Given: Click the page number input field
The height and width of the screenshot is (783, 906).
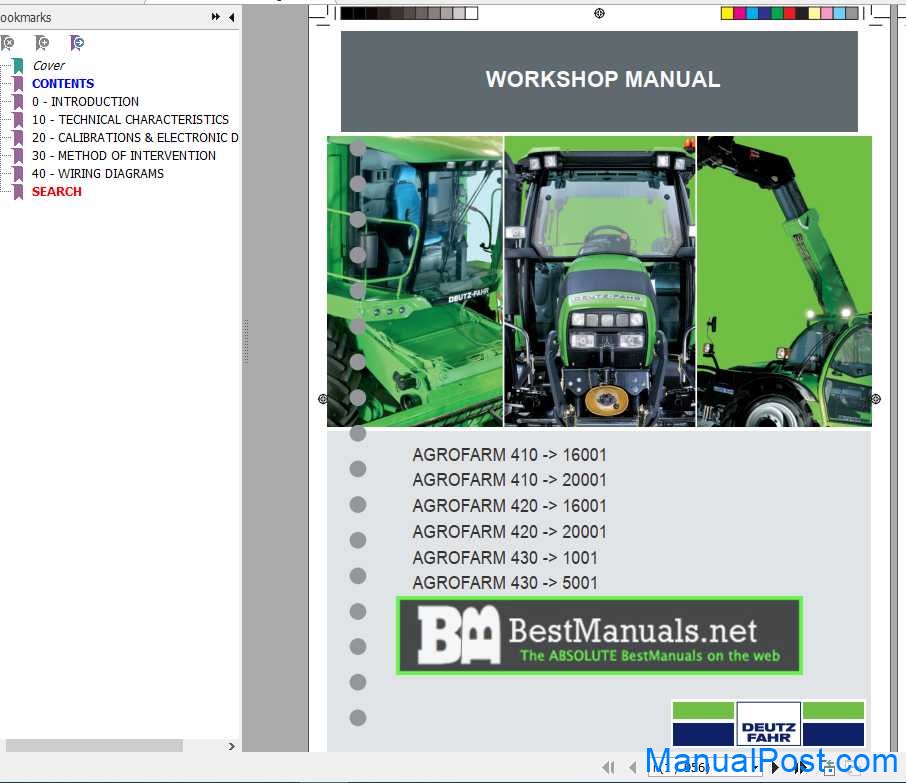Looking at the screenshot, I should point(704,767).
